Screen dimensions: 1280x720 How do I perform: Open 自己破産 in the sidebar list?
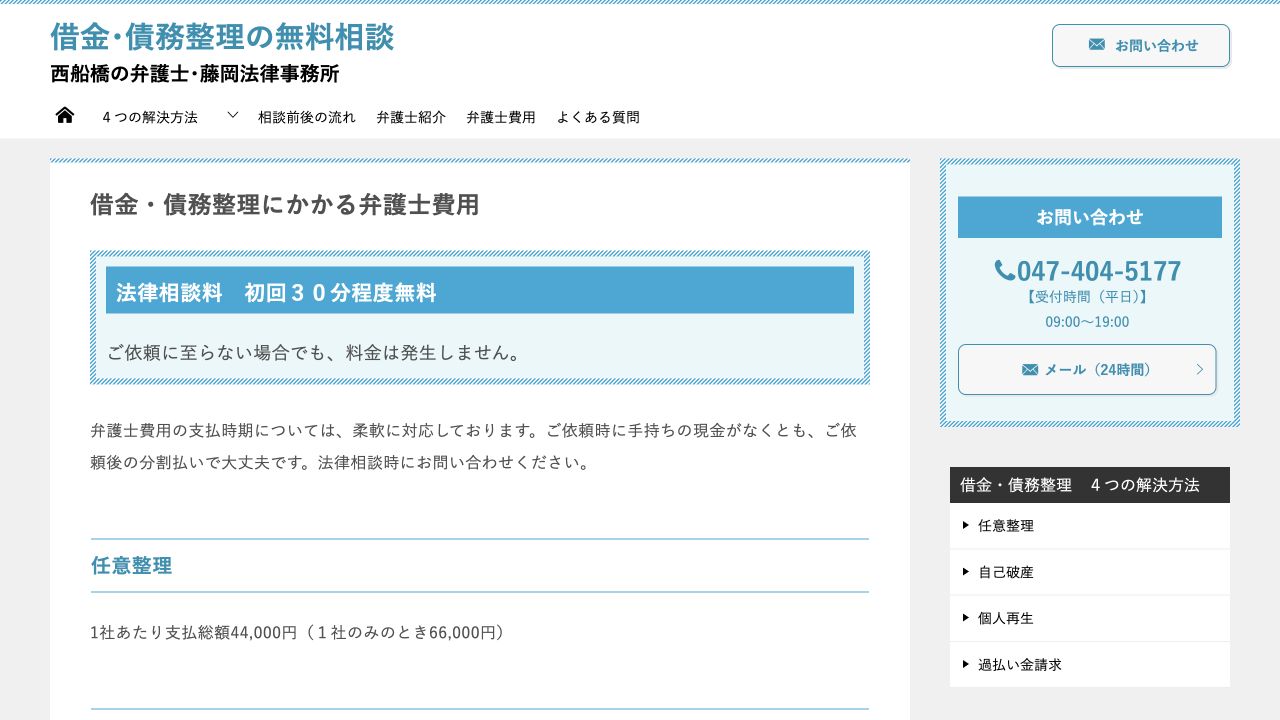pos(1090,572)
